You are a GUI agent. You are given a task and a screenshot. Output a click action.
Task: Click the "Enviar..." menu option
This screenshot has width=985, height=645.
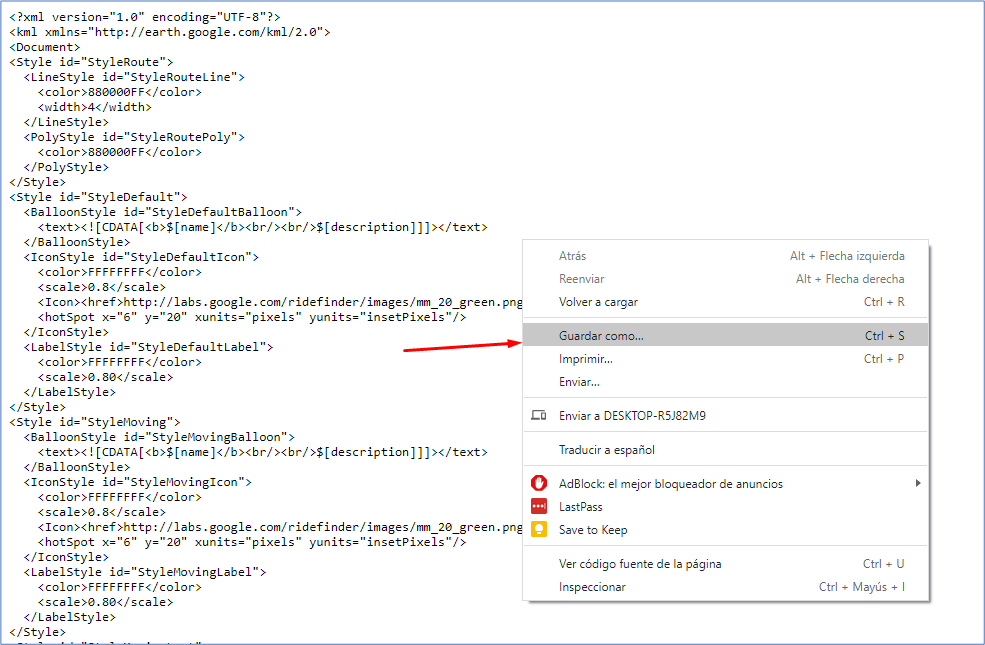pos(579,382)
